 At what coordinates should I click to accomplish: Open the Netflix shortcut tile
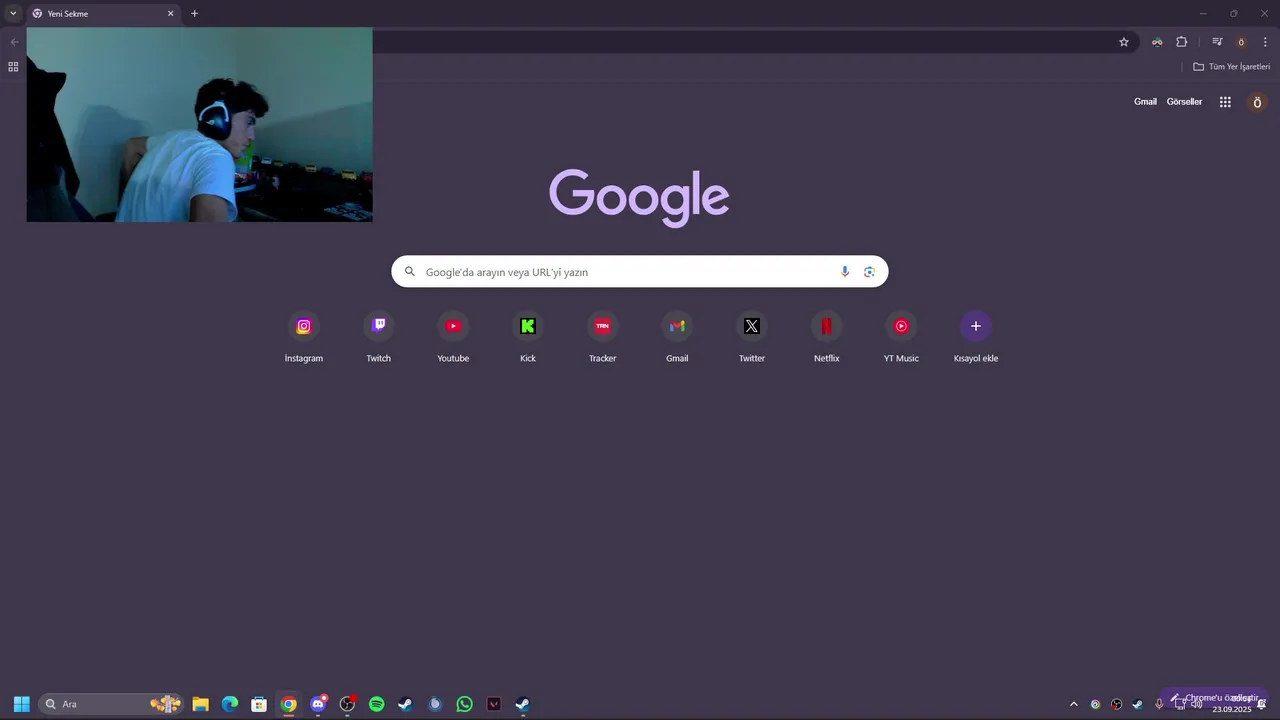[x=826, y=337]
